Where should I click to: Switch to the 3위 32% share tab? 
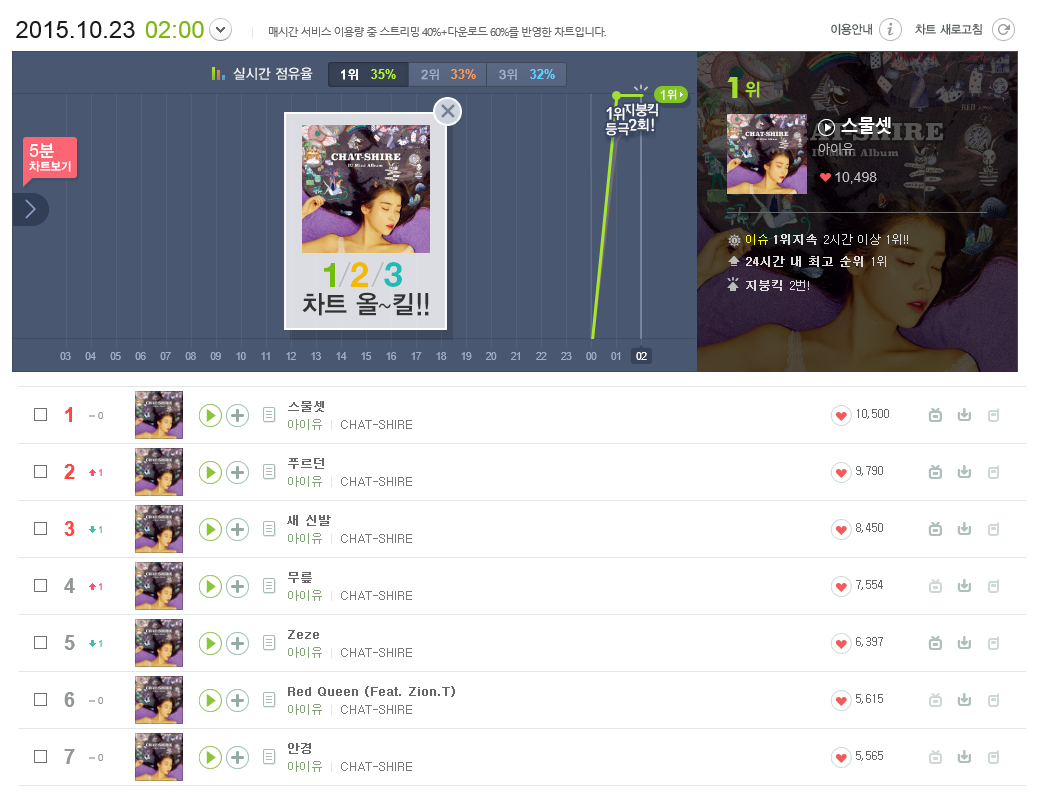click(526, 74)
